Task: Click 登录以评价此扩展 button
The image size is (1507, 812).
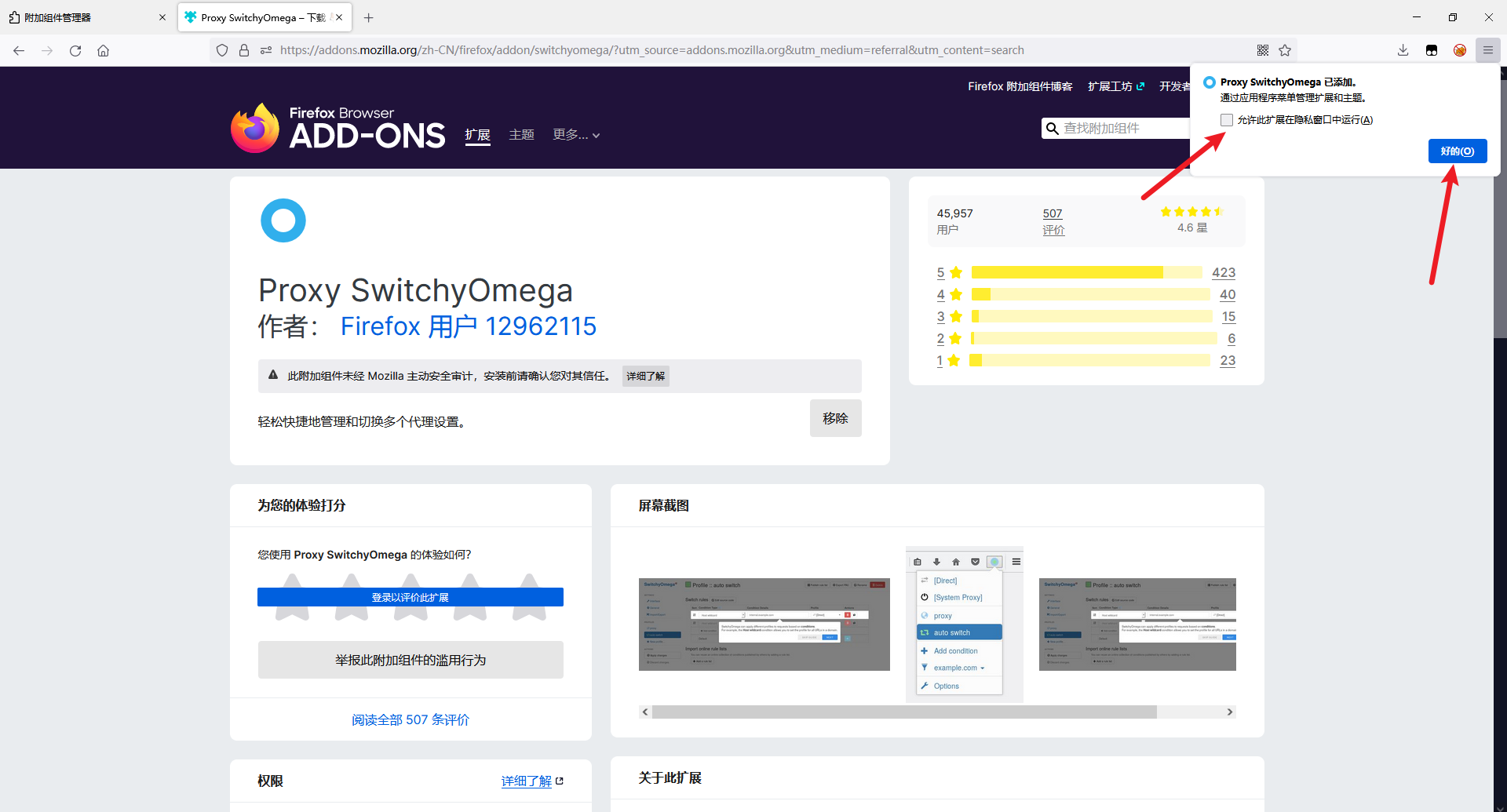Action: point(411,597)
